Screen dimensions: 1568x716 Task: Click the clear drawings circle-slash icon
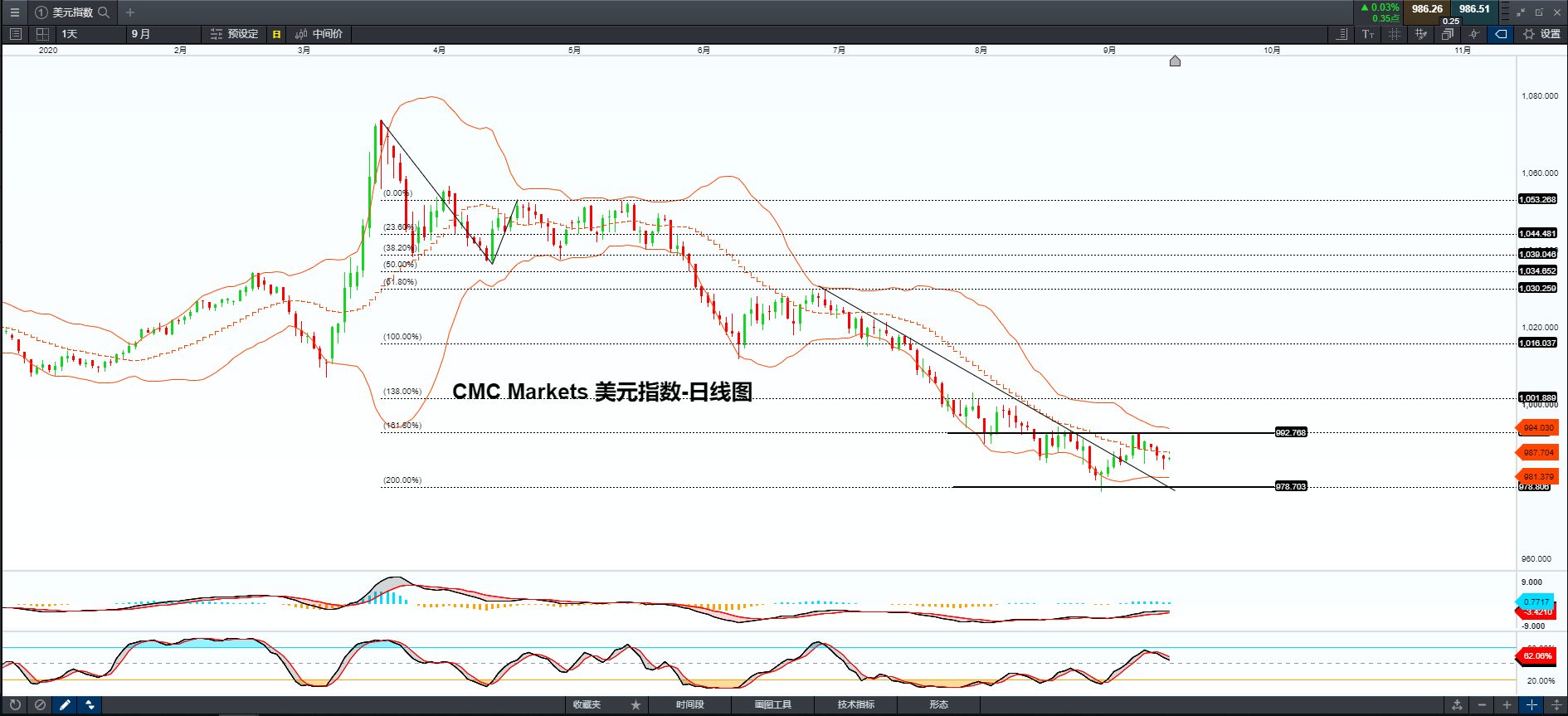click(x=40, y=705)
